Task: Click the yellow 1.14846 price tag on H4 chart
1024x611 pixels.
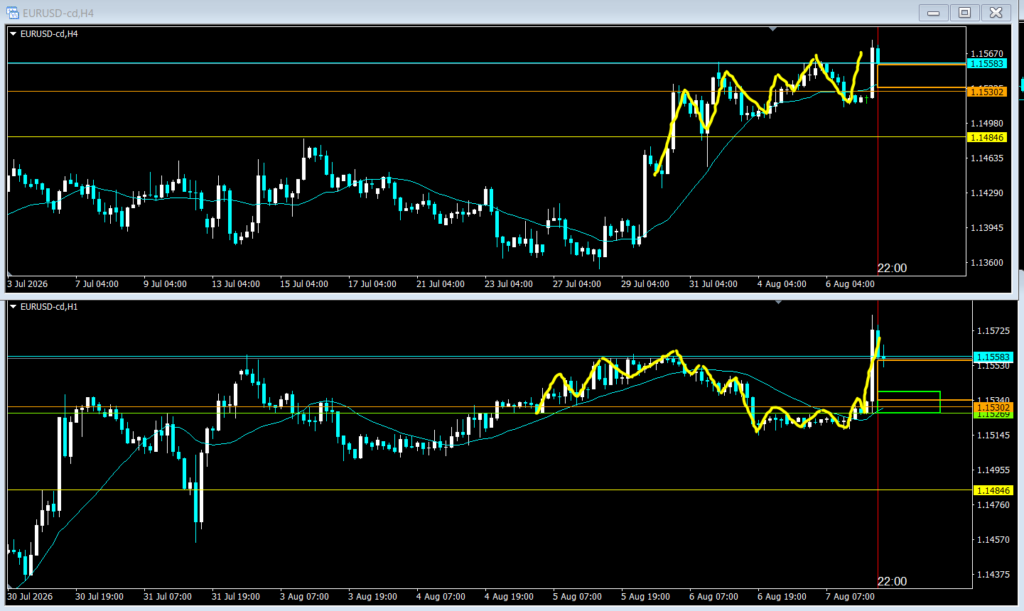Action: tap(987, 137)
